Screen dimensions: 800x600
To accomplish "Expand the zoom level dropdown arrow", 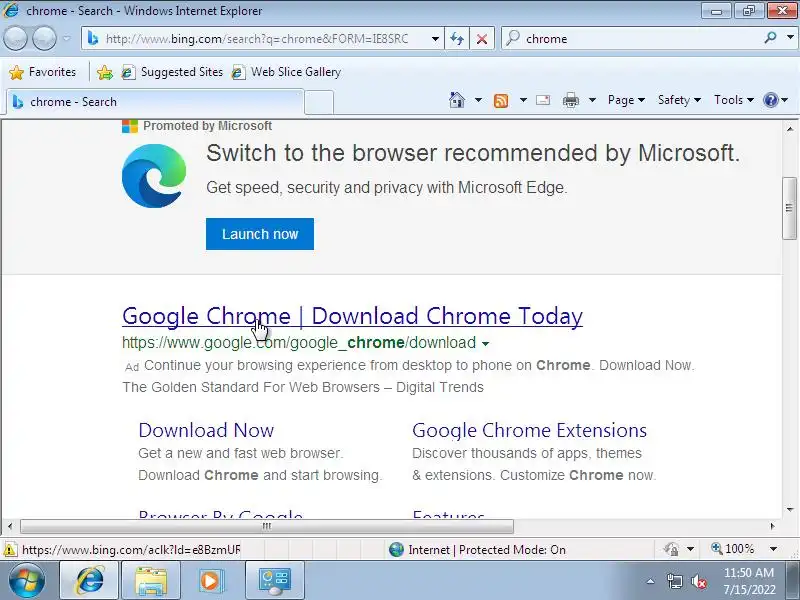I will [773, 549].
